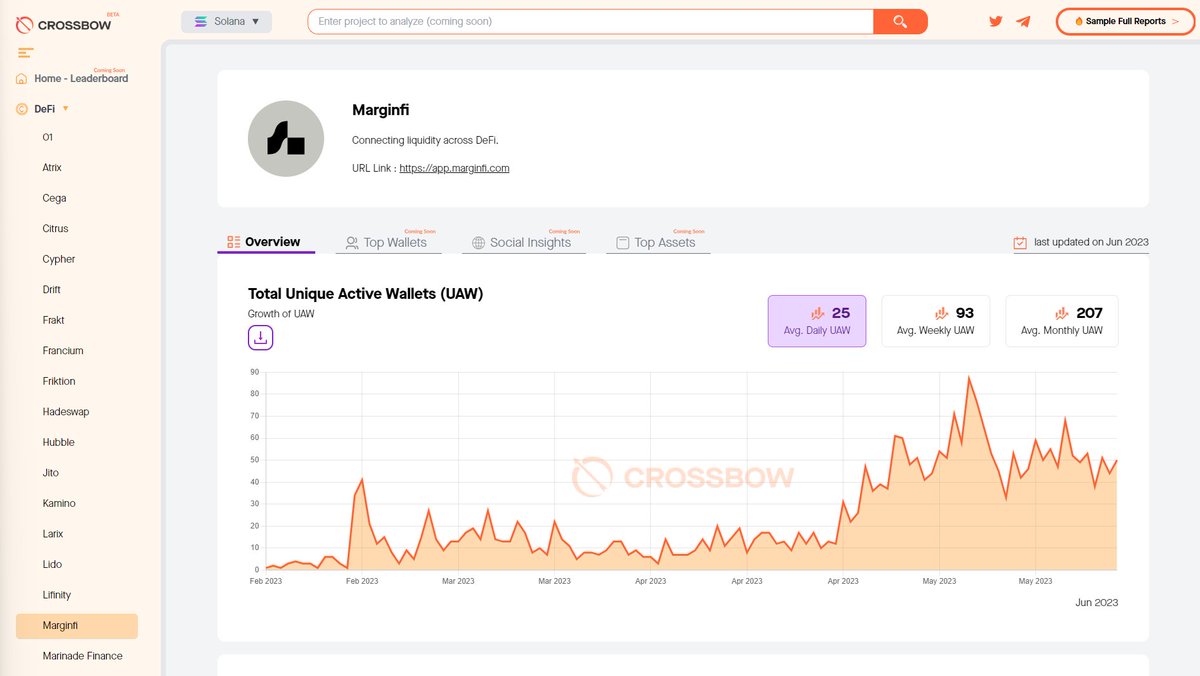Select the Avg. Monthly UAW card
The width and height of the screenshot is (1200, 676).
pyautogui.click(x=1062, y=321)
